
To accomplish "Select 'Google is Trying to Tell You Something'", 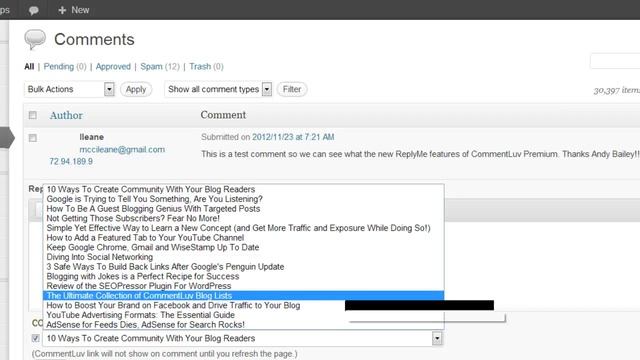I will (243, 199).
